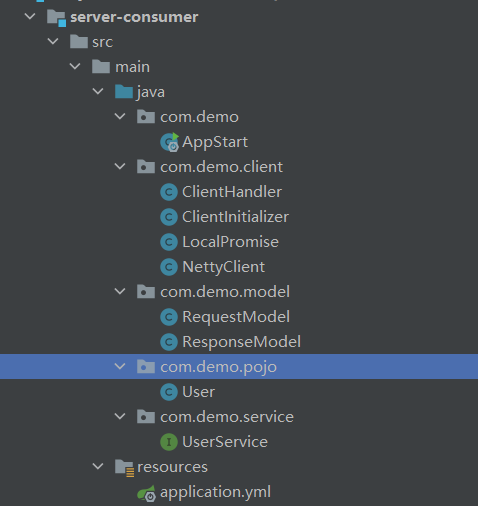Click the UserService interface icon
This screenshot has height=506, width=478.
coord(169,442)
